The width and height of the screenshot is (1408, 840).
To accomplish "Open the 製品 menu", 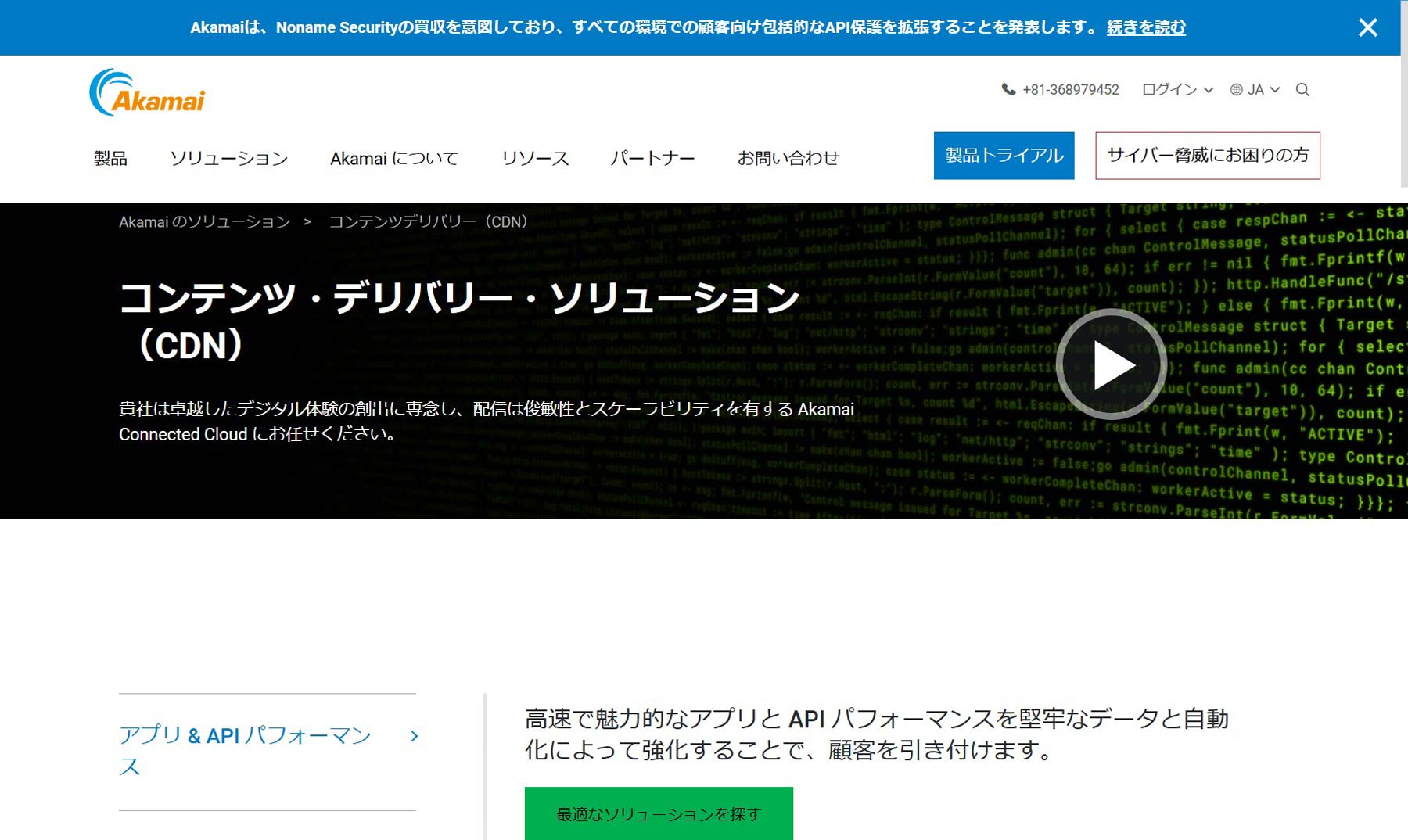I will coord(110,158).
